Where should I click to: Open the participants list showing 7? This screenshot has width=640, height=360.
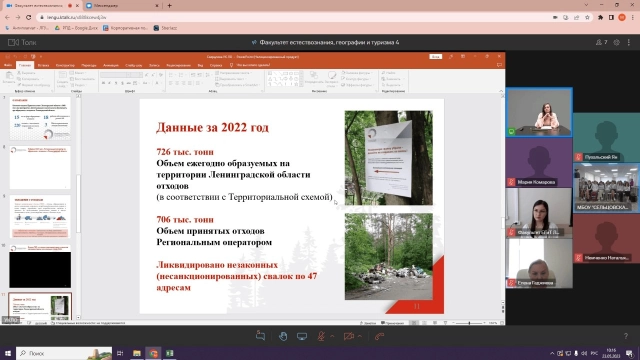point(602,42)
